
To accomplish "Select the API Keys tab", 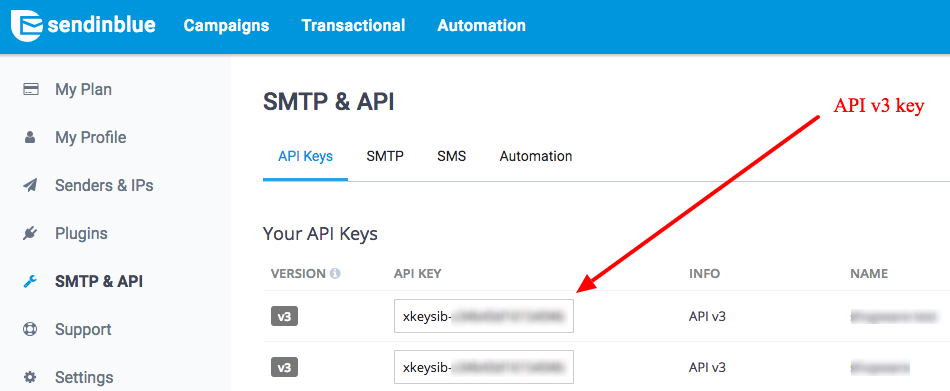I will [x=305, y=156].
